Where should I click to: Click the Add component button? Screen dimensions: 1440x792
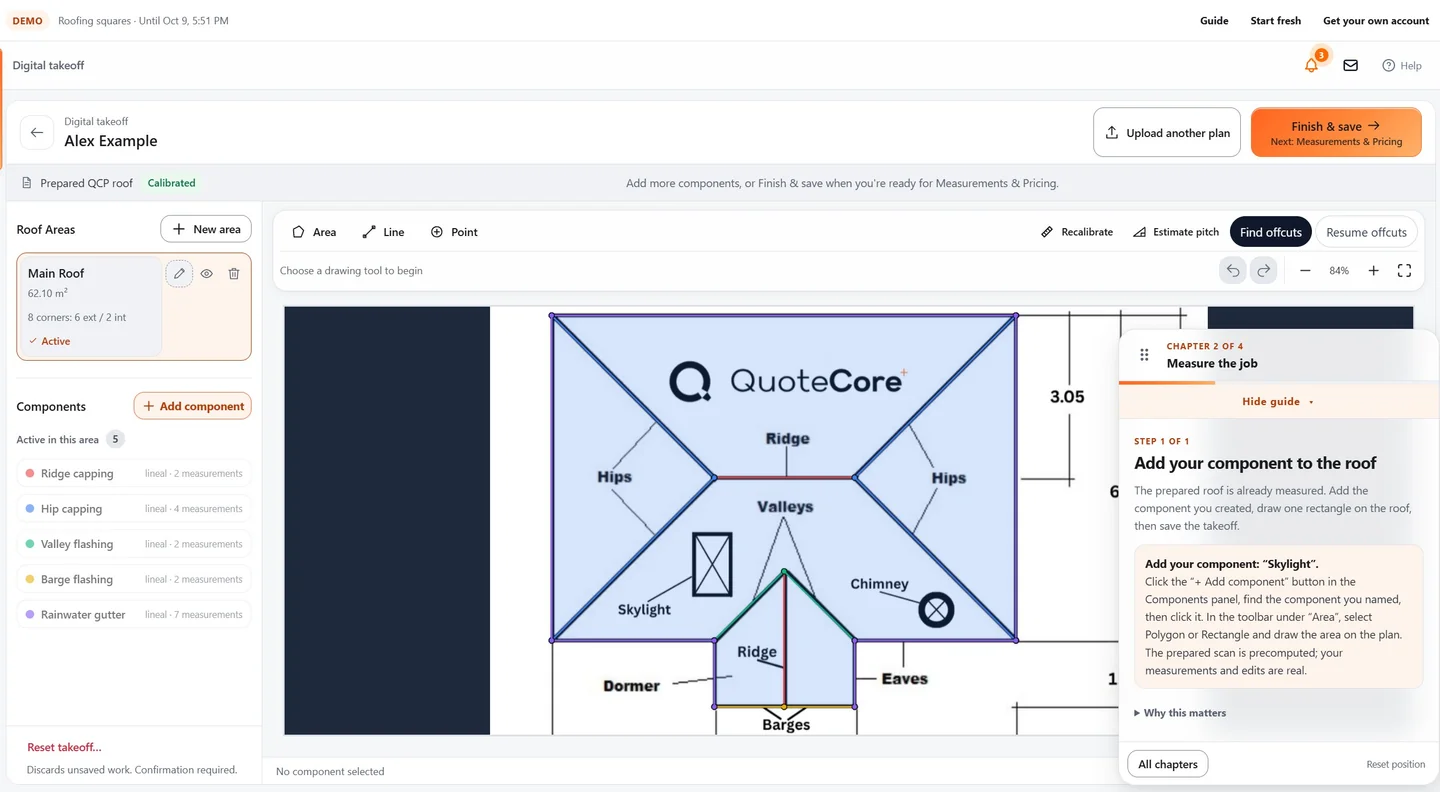(193, 406)
